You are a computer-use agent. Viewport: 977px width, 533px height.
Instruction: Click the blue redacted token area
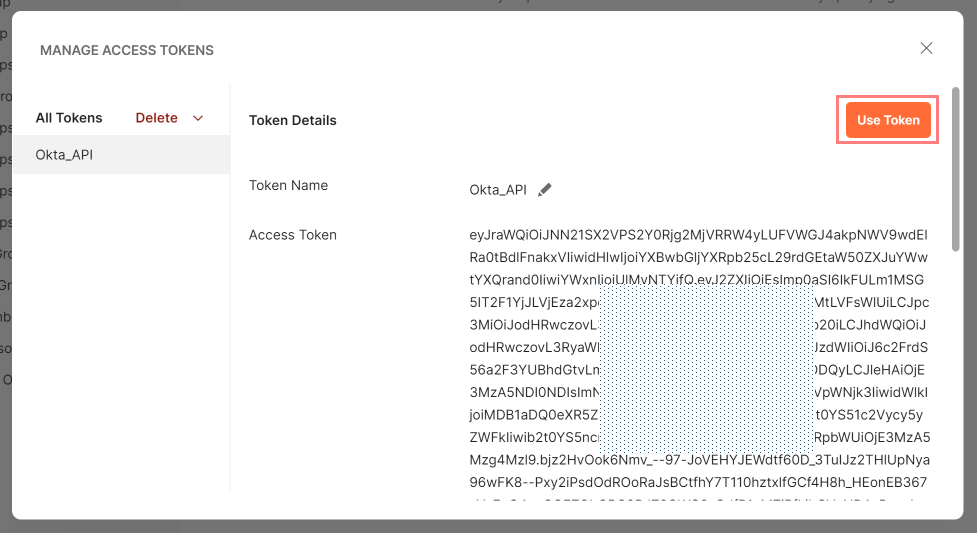[x=706, y=370]
